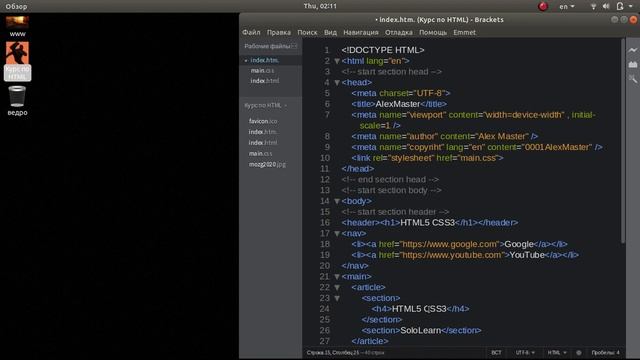Open the Extension Manager brick icon
The image size is (640, 360).
tap(633, 64)
